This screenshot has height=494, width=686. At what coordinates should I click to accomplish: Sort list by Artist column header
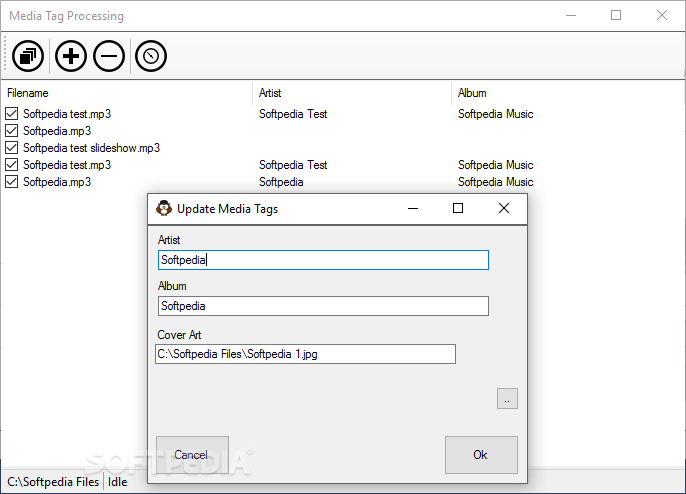point(352,93)
